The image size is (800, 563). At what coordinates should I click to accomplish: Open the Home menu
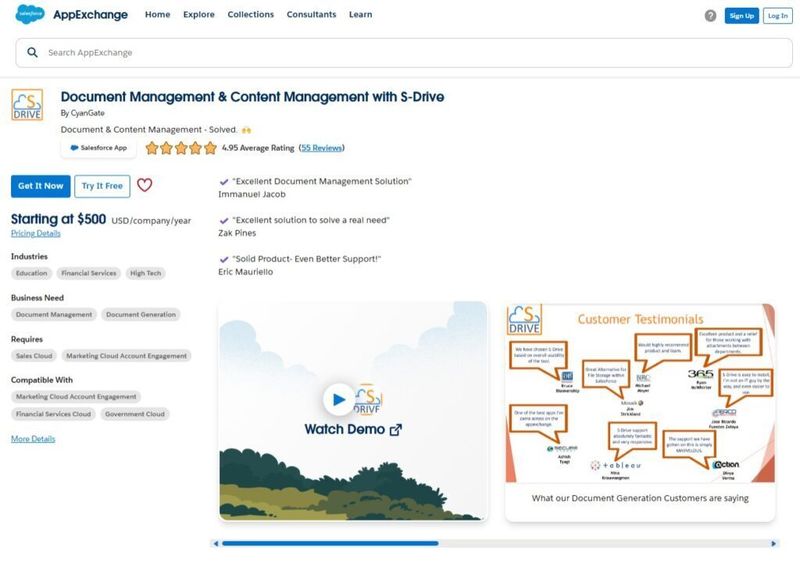[158, 15]
